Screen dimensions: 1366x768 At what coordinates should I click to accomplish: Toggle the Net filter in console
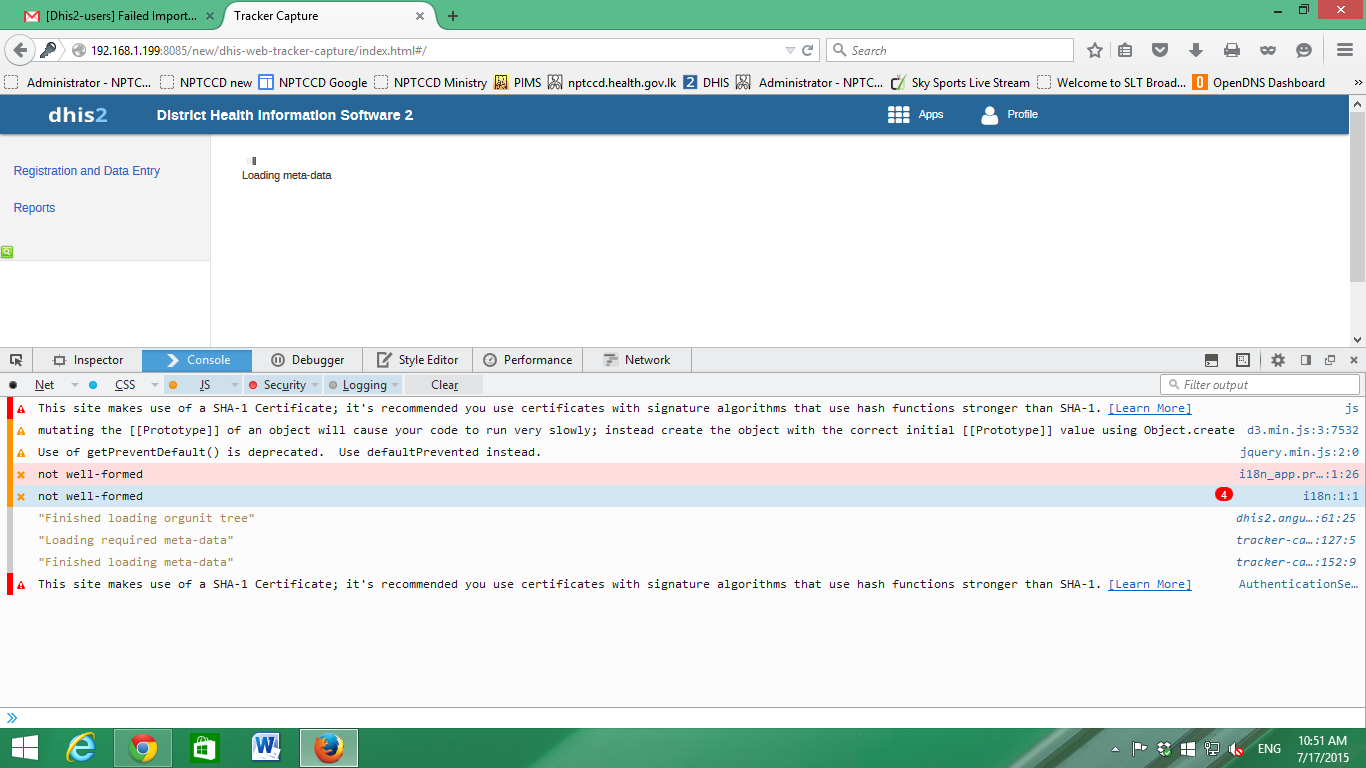pyautogui.click(x=44, y=385)
